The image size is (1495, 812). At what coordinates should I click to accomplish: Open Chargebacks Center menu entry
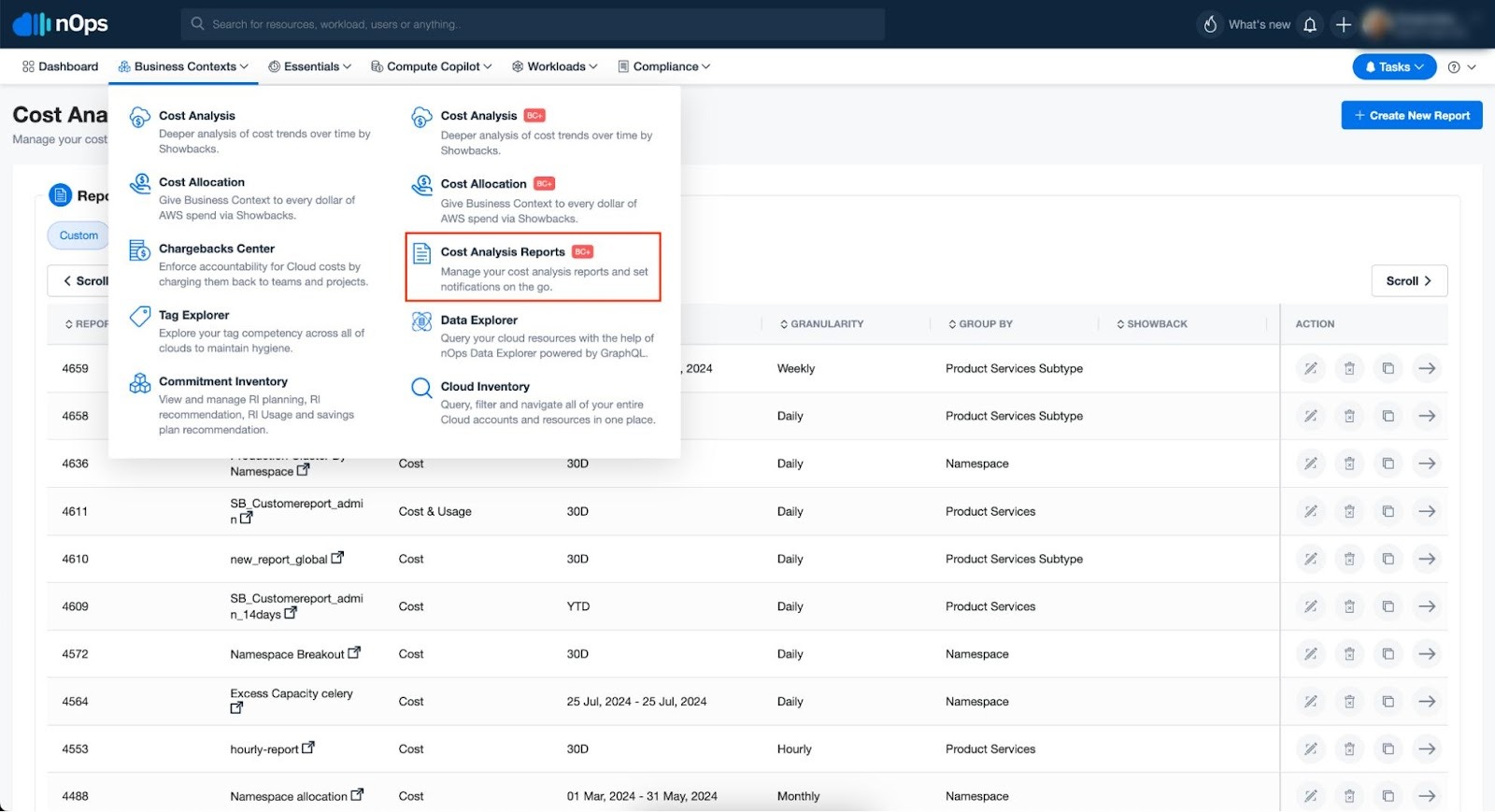point(250,264)
